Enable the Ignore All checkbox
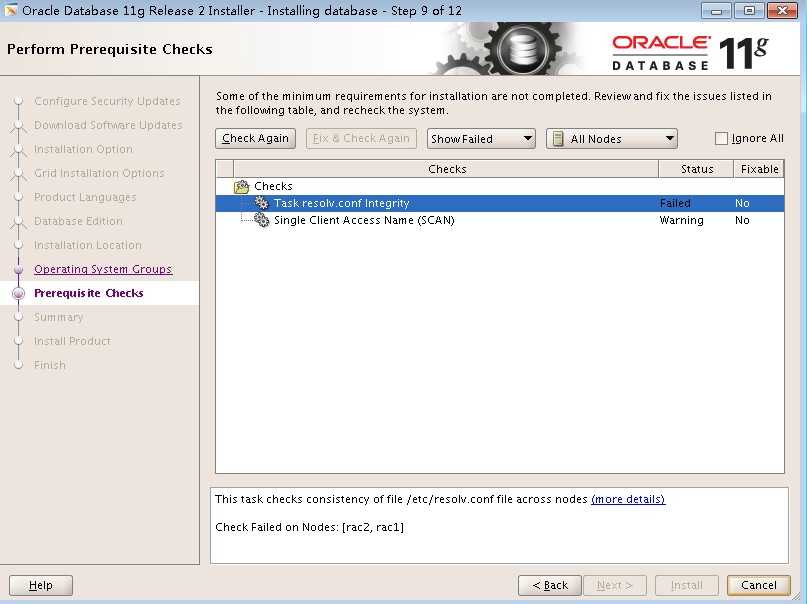Viewport: 807px width, 604px height. 722,138
